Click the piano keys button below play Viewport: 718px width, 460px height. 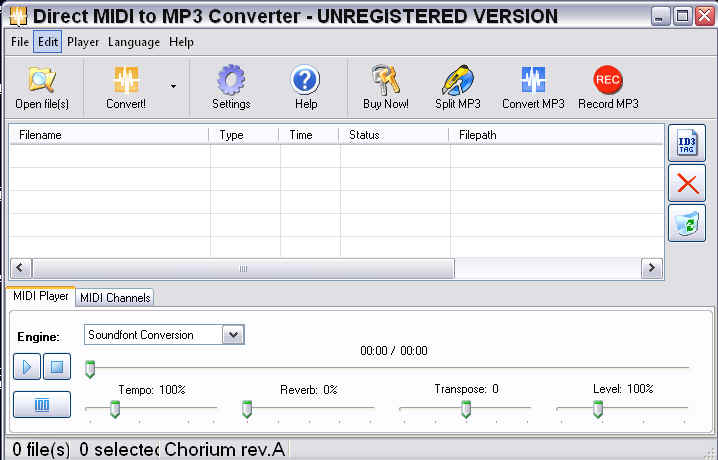click(x=42, y=405)
